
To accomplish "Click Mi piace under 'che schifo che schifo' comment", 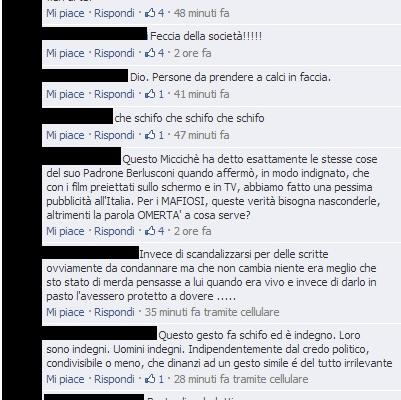I will click(65, 135).
